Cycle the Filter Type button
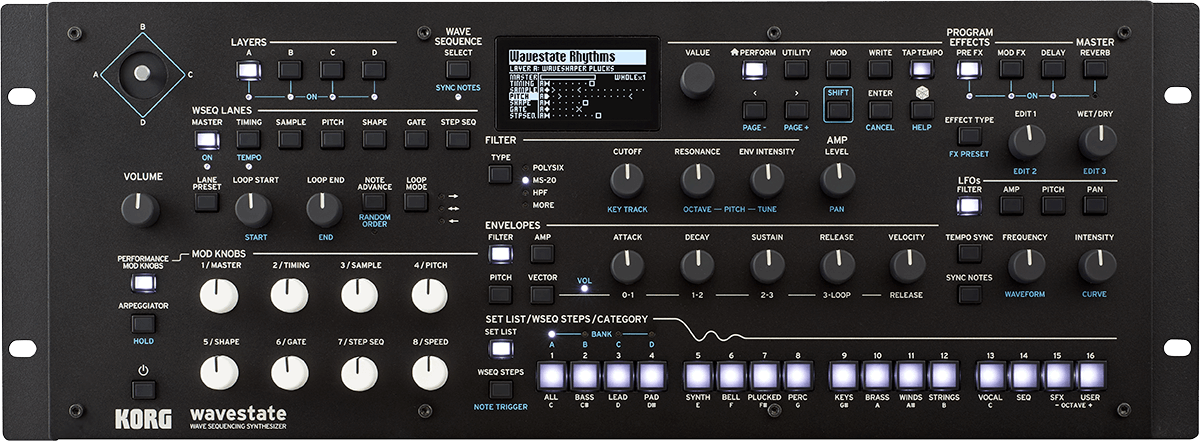1200x441 pixels. [x=499, y=173]
